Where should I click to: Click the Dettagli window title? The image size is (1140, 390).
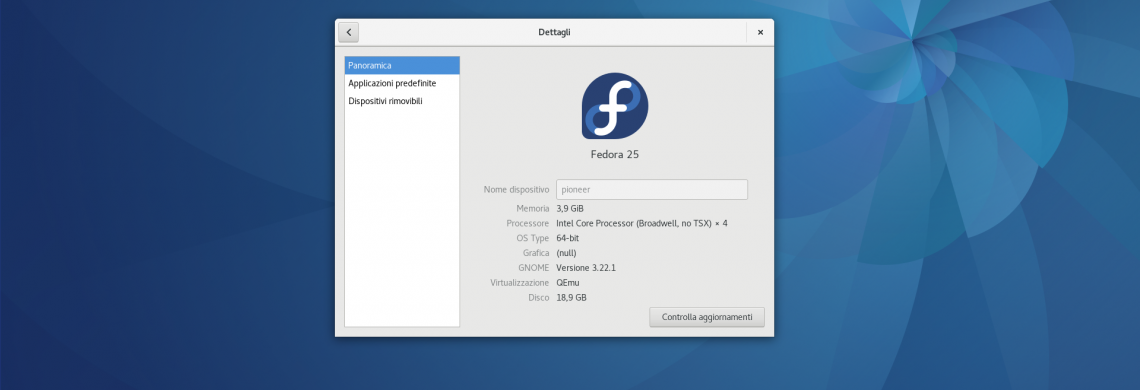coord(554,32)
